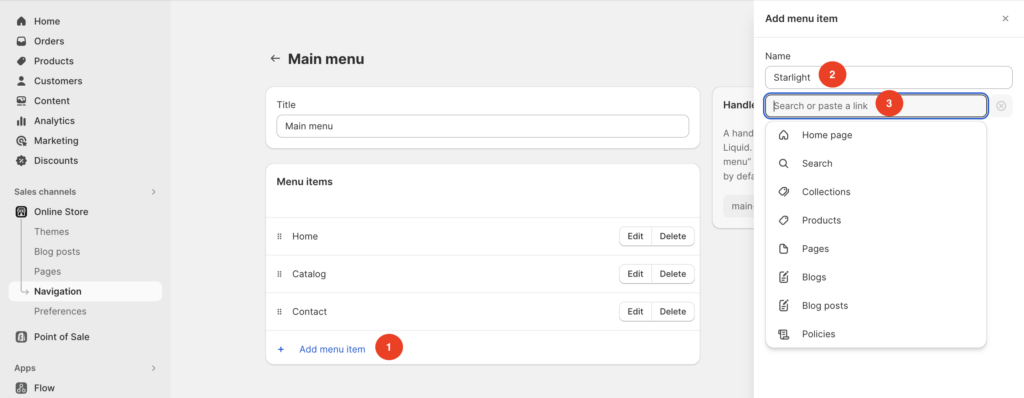Click the Discounts badge icon
This screenshot has width=1024, height=398.
(x=21, y=161)
